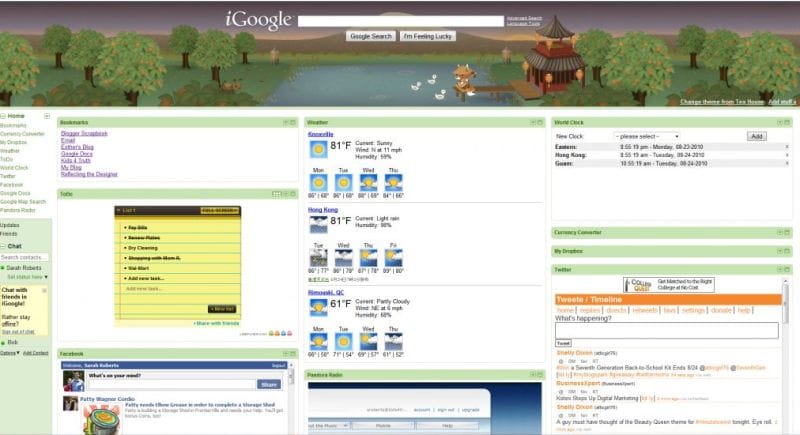Maximize the ToDo gadget
The height and width of the screenshot is (435, 800).
pyautogui.click(x=293, y=194)
